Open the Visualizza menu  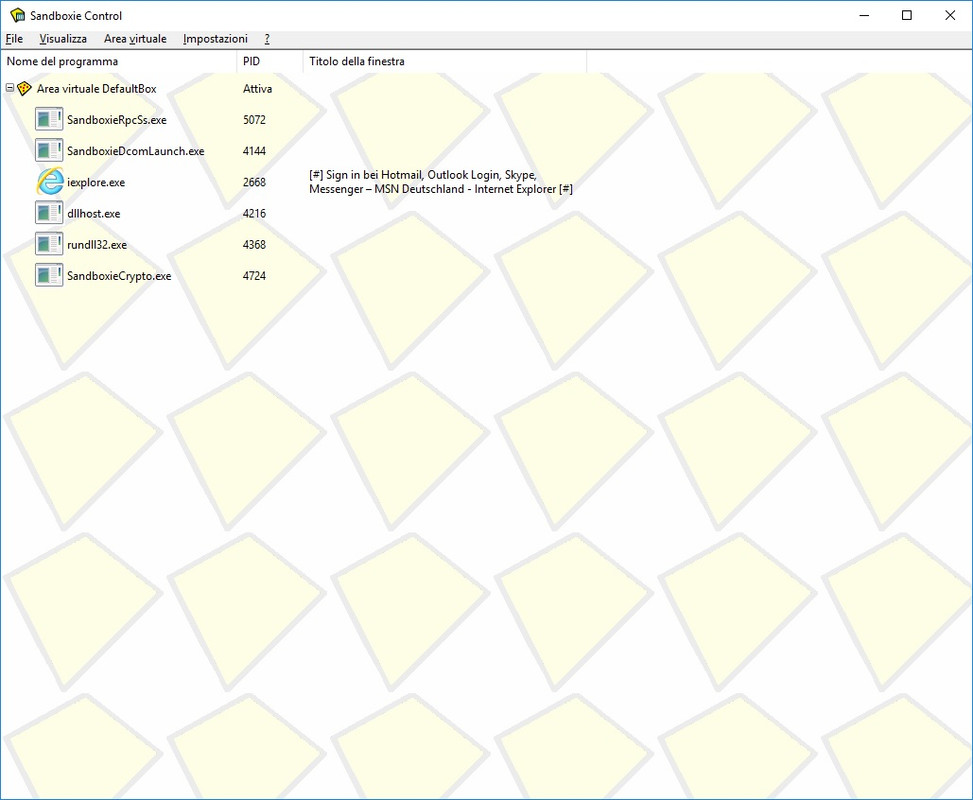pyautogui.click(x=63, y=39)
